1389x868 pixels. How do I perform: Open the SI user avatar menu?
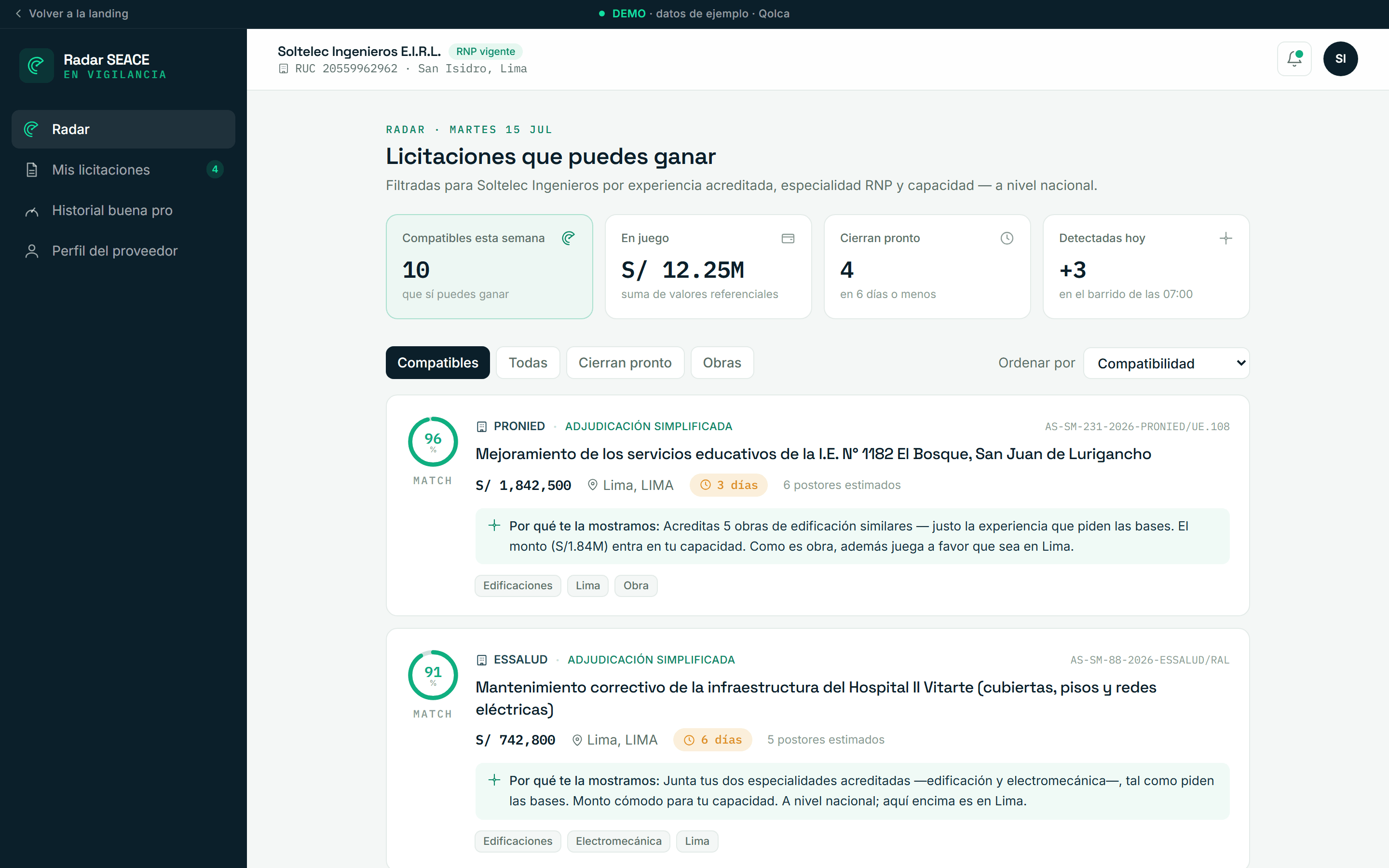(1340, 58)
